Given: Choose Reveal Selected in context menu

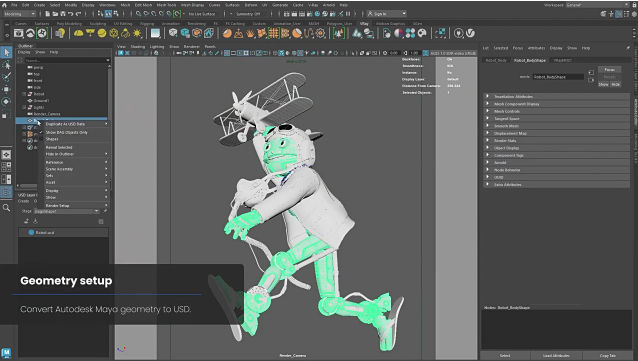Looking at the screenshot, I should [x=59, y=147].
